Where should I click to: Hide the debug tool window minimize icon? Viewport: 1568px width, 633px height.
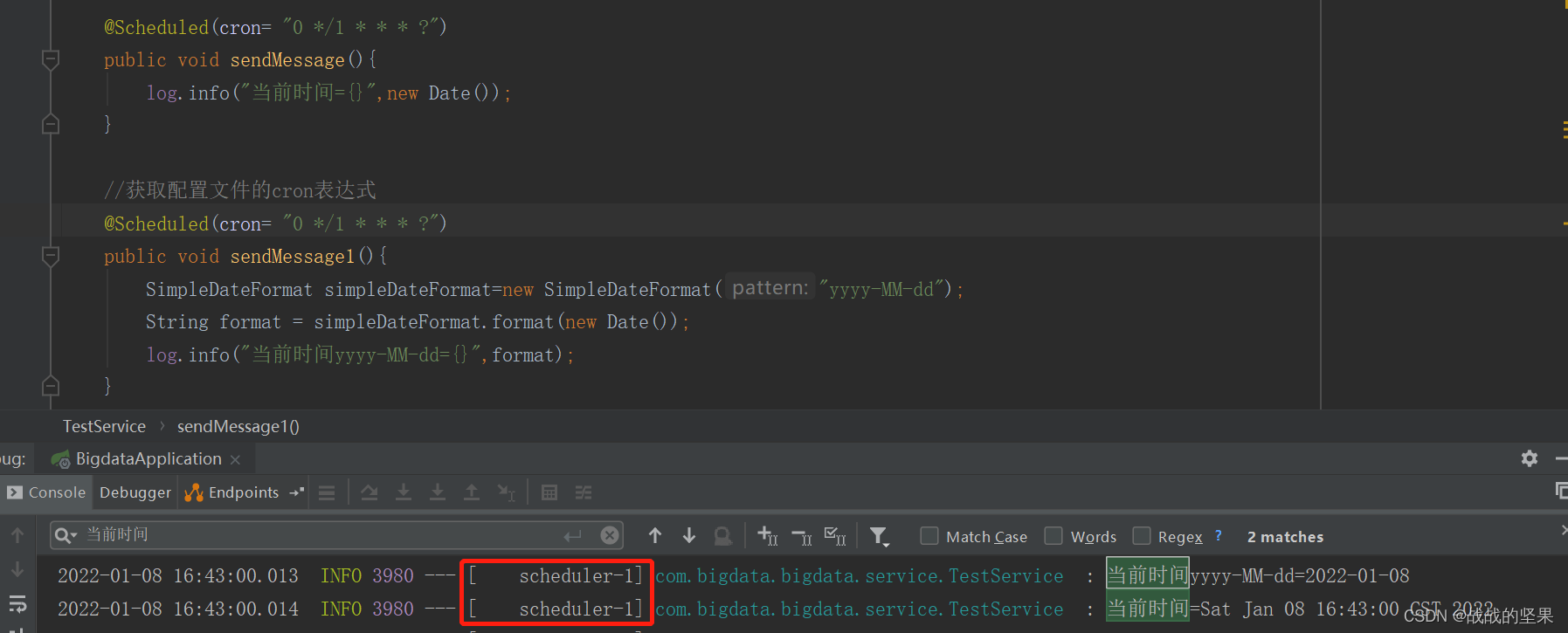[x=1561, y=458]
